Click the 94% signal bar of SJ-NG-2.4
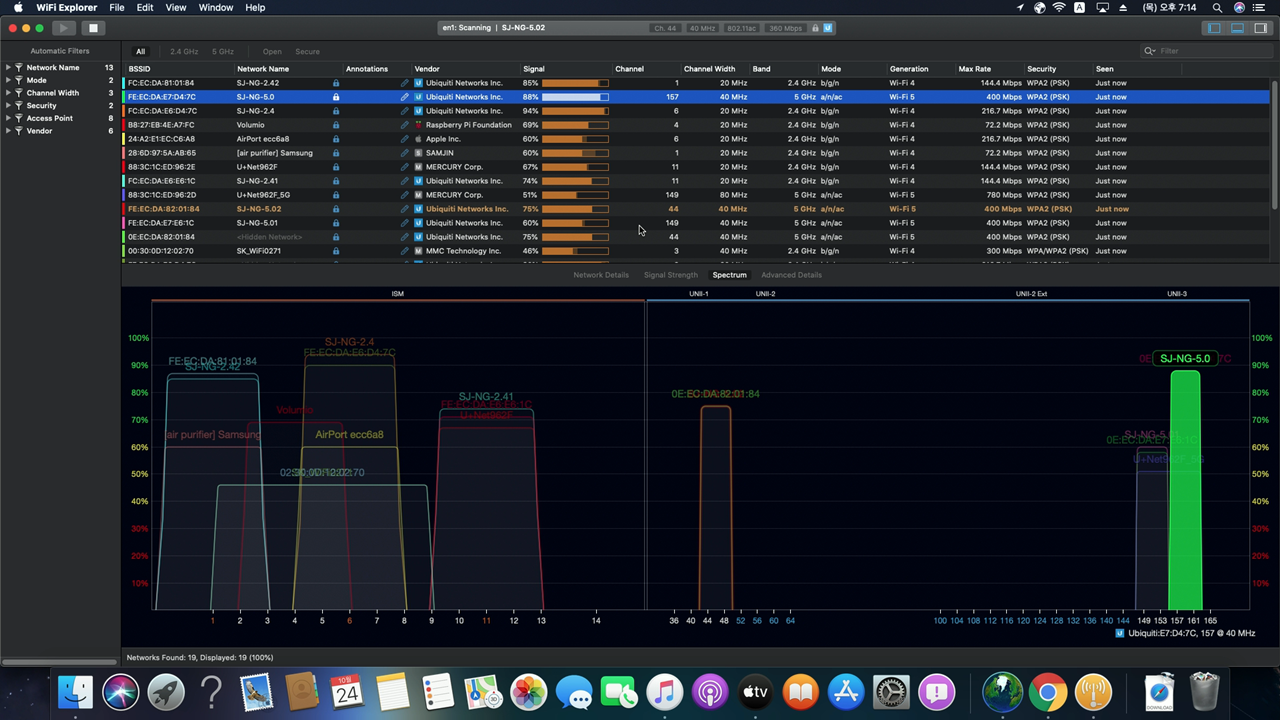This screenshot has height=720, width=1280. pos(575,111)
